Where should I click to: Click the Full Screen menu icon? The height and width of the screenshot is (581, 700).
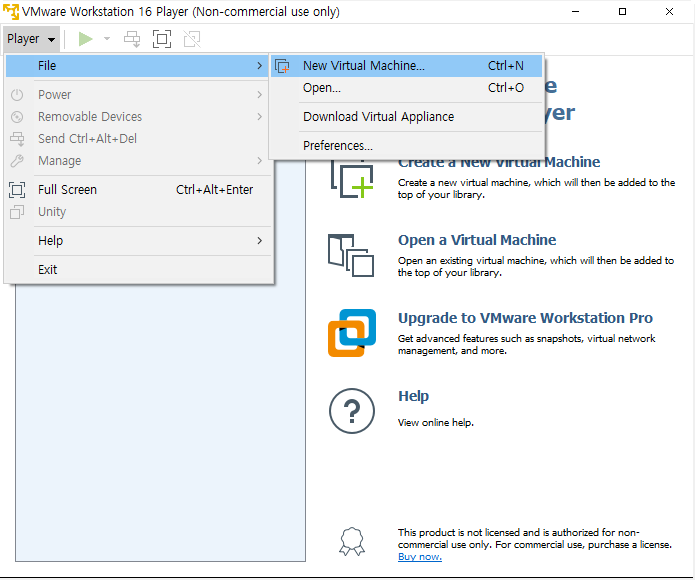click(17, 190)
